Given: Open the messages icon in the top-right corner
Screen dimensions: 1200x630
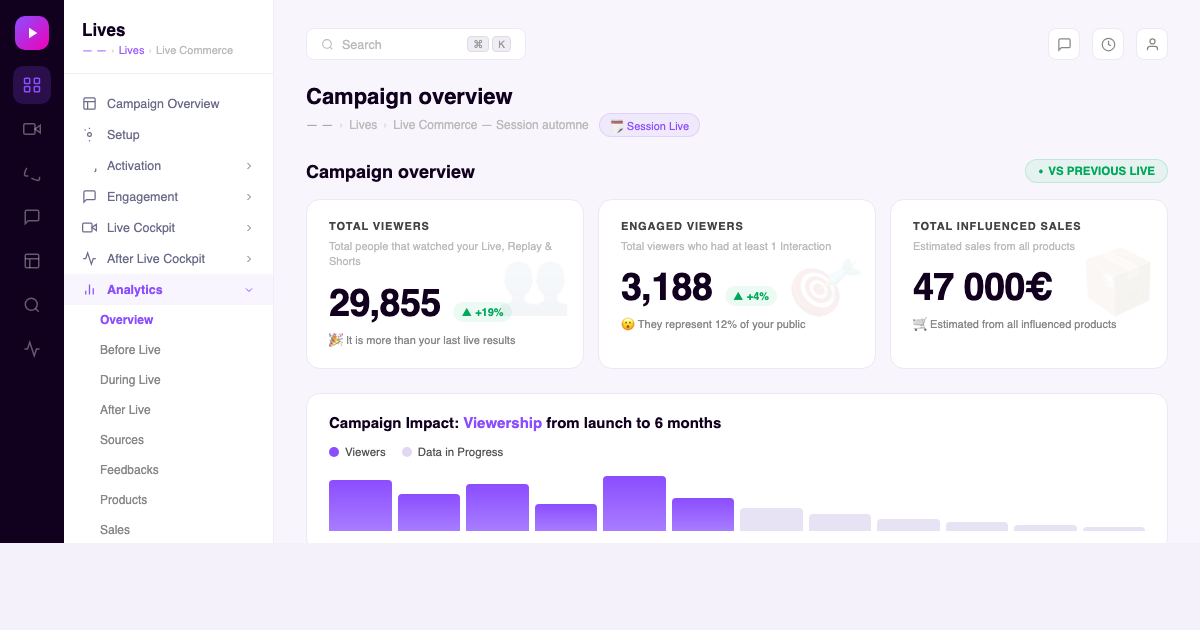Looking at the screenshot, I should 1064,44.
